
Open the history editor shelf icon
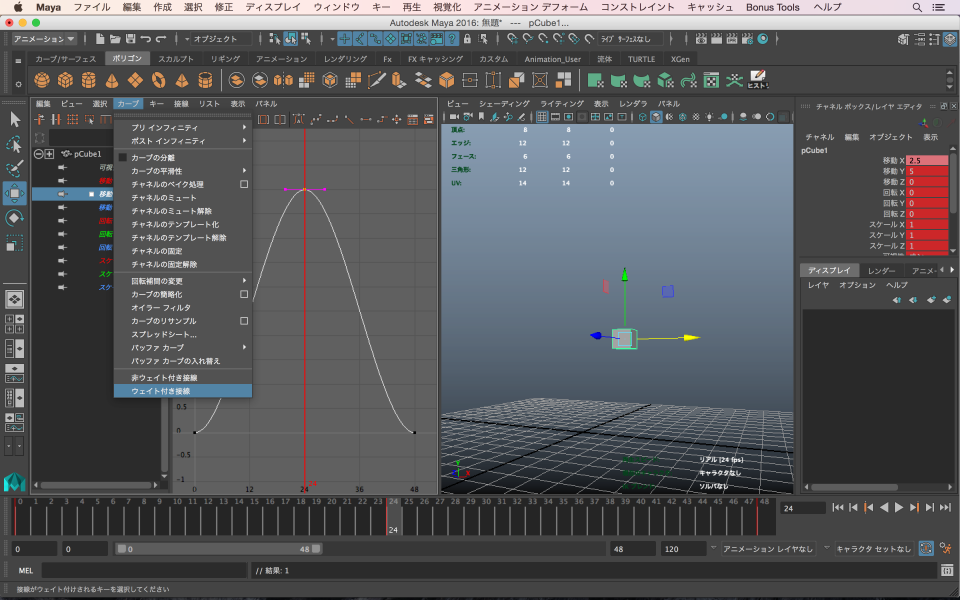pyautogui.click(x=757, y=80)
